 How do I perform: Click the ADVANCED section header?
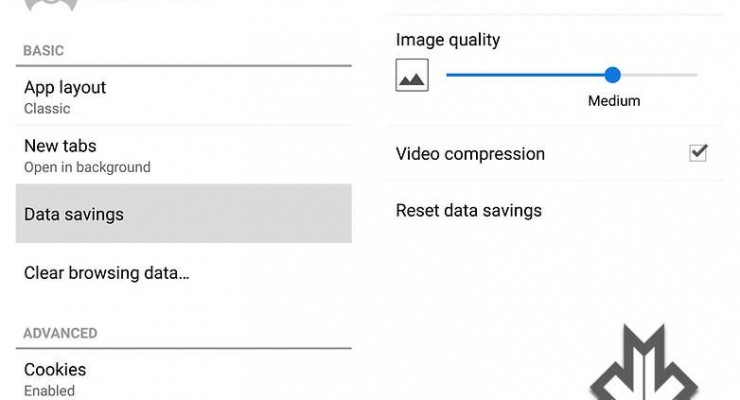pos(61,333)
